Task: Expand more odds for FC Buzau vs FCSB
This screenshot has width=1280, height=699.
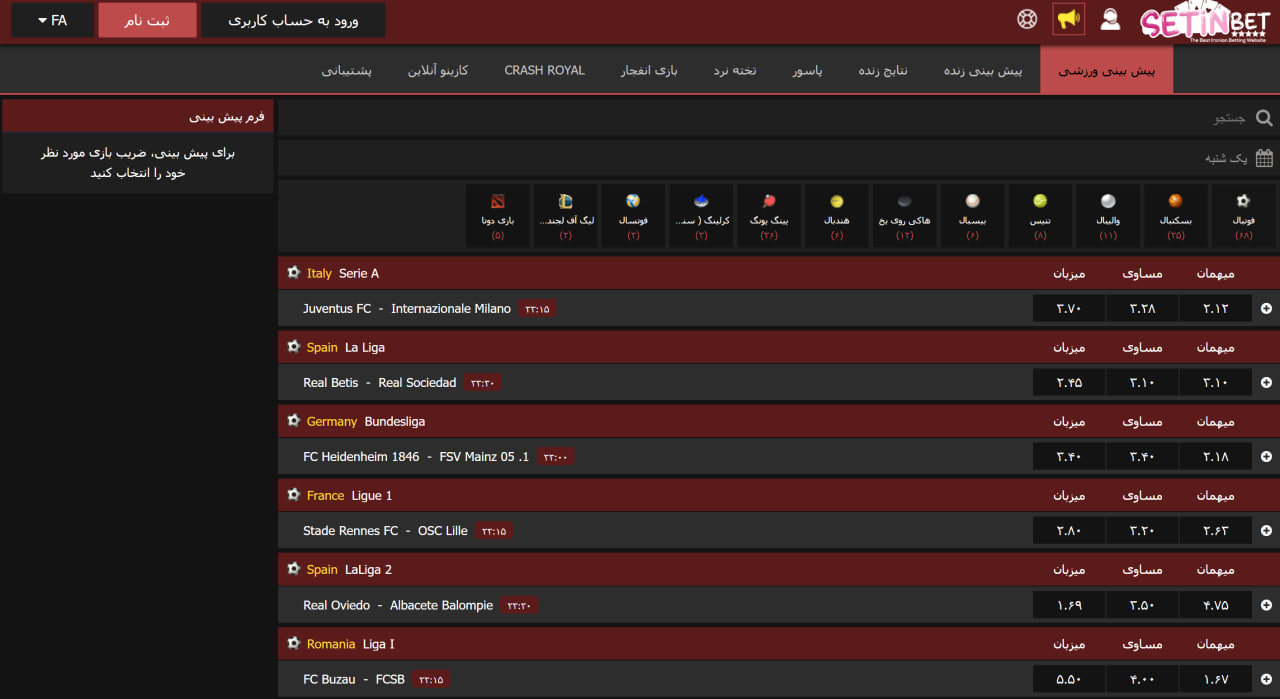Action: pos(1266,679)
